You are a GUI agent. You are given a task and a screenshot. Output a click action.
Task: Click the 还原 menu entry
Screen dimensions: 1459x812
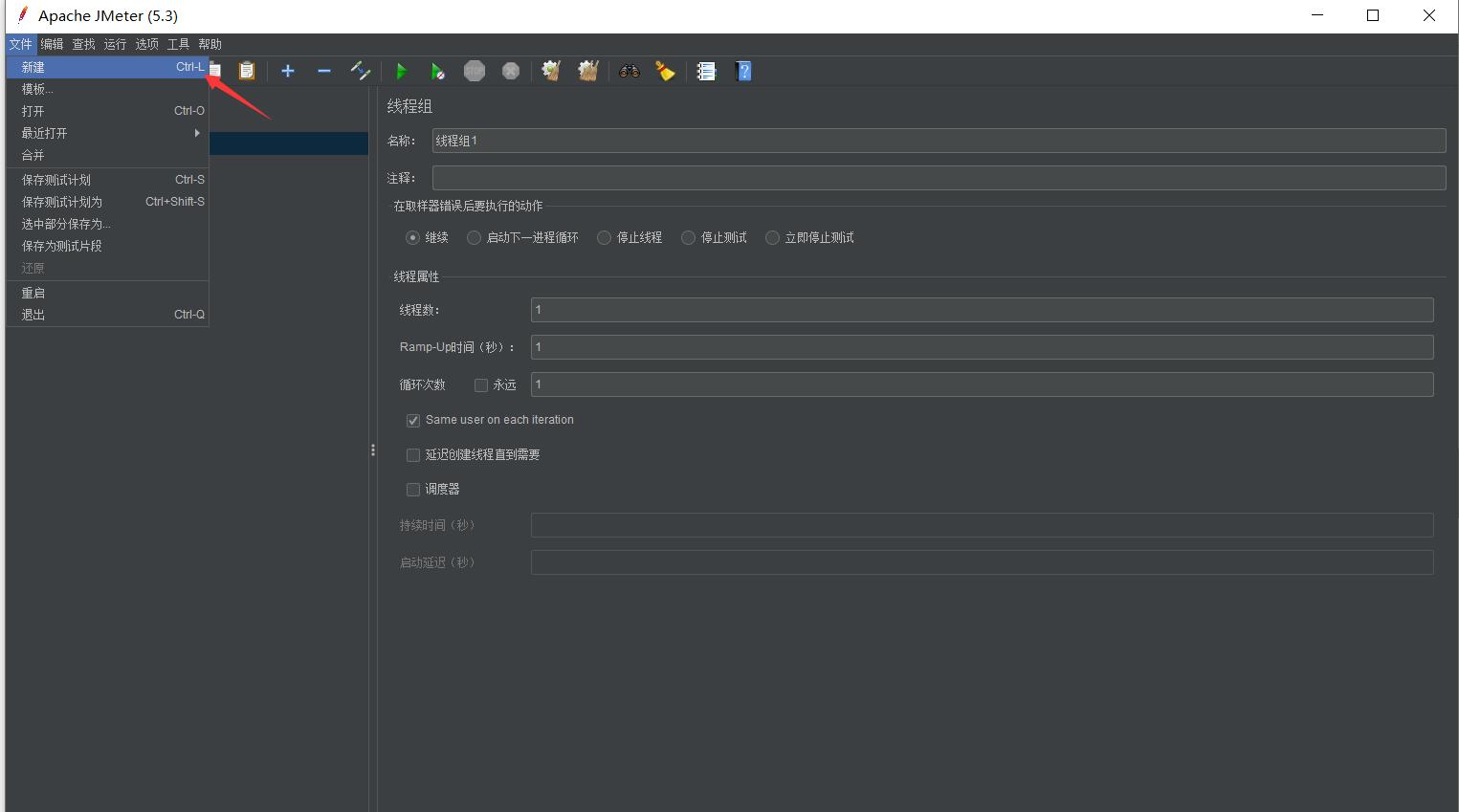pyautogui.click(x=107, y=268)
